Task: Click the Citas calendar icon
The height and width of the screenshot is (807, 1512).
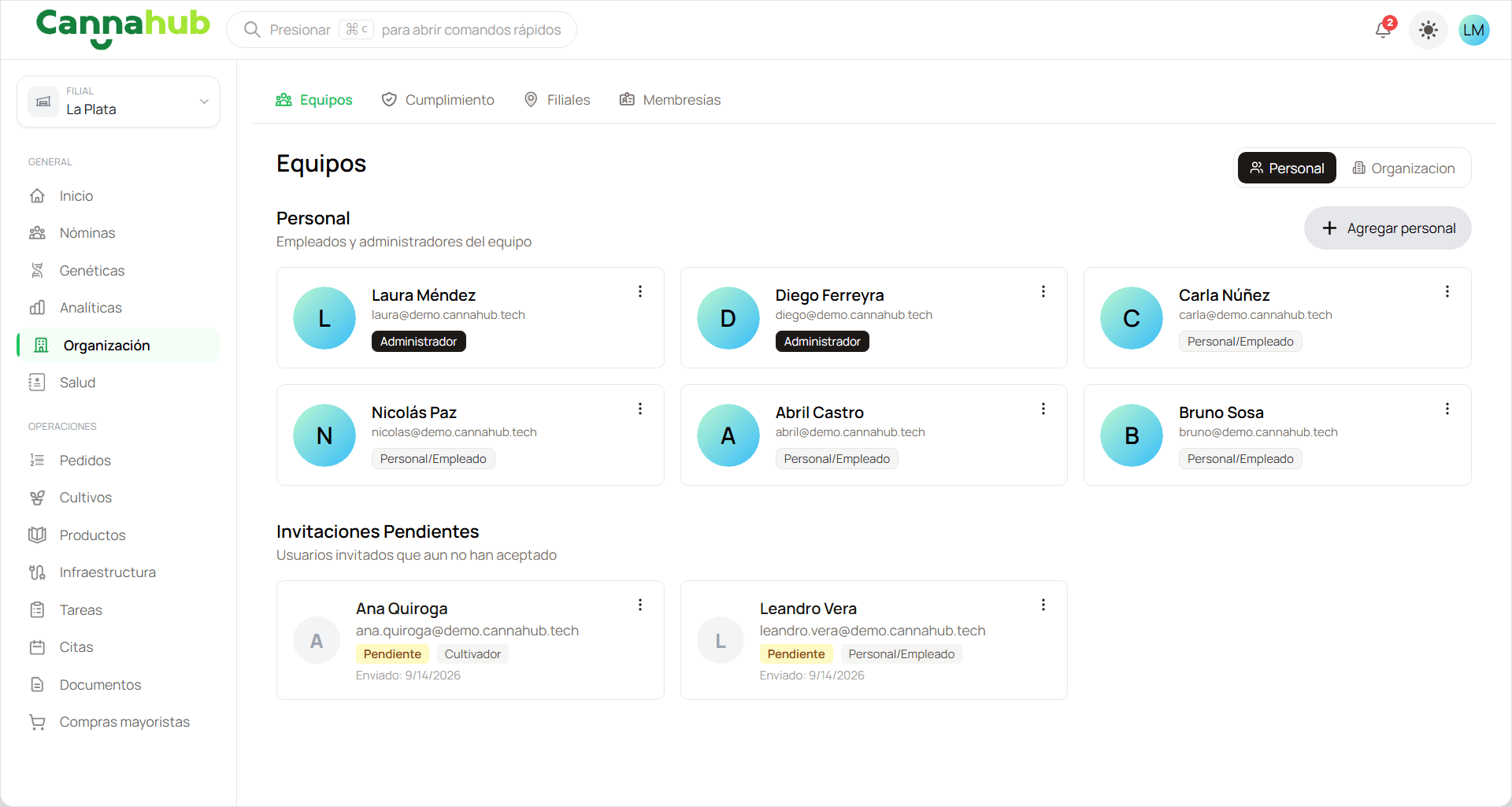Action: (x=37, y=647)
